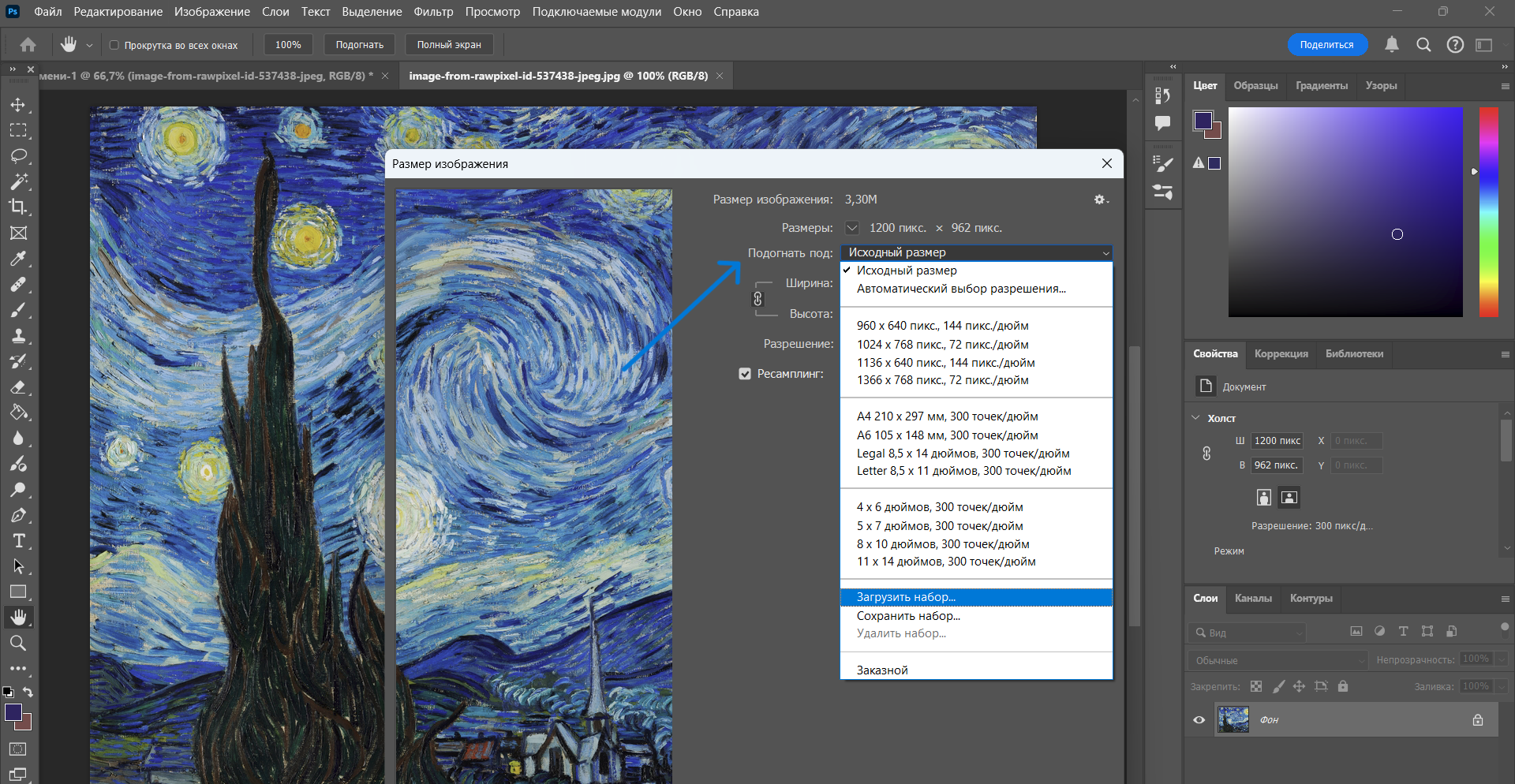Switch to the Каналы tab
The image size is (1515, 784).
tap(1253, 599)
